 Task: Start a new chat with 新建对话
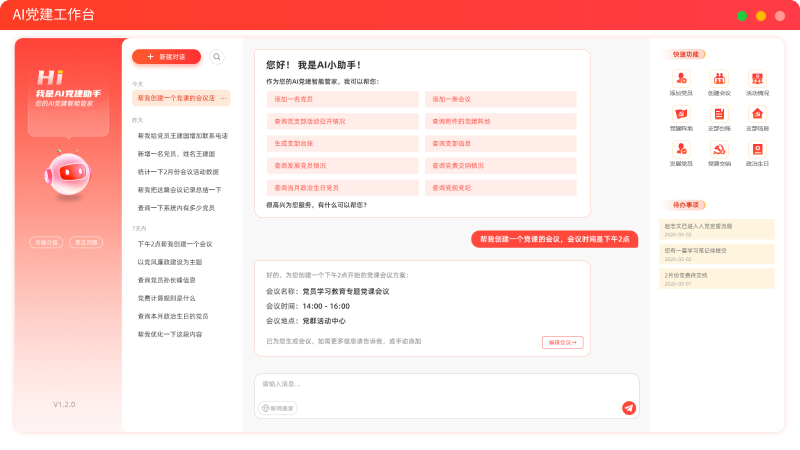tap(166, 57)
